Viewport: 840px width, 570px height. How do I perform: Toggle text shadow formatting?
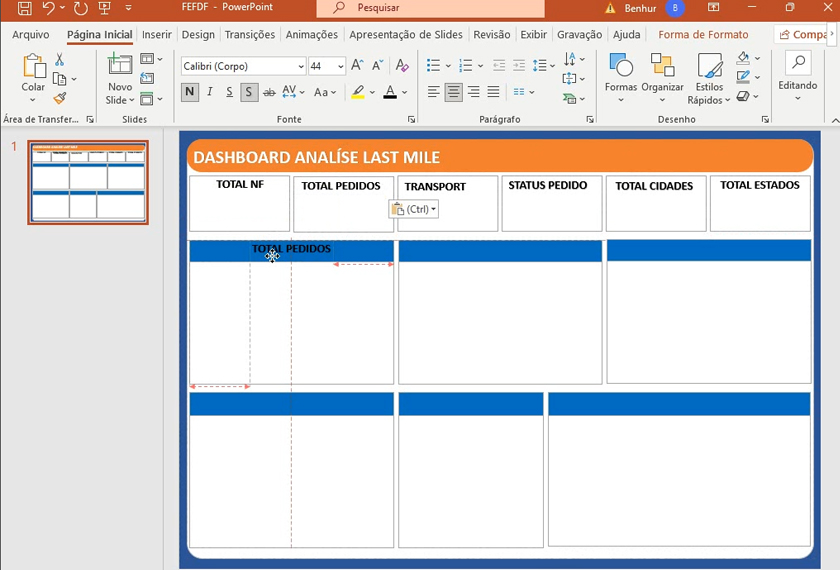point(249,92)
